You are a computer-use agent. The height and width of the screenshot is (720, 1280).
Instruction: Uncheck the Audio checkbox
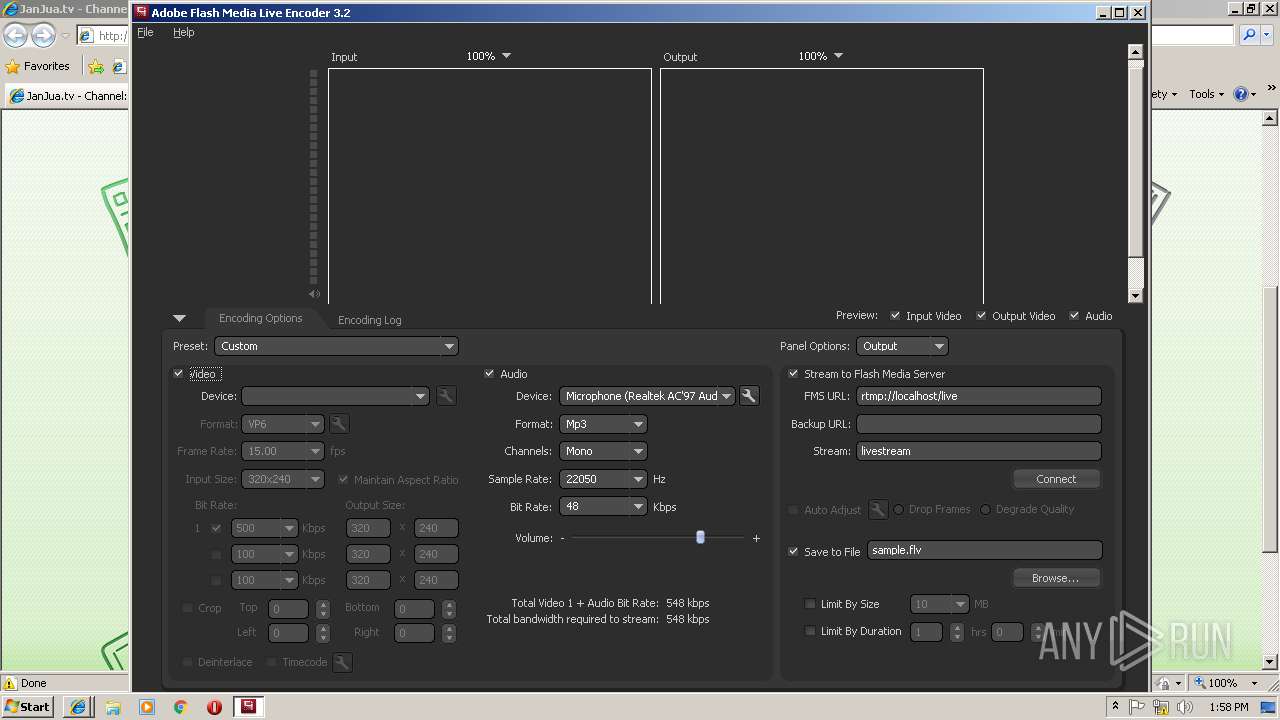click(489, 374)
